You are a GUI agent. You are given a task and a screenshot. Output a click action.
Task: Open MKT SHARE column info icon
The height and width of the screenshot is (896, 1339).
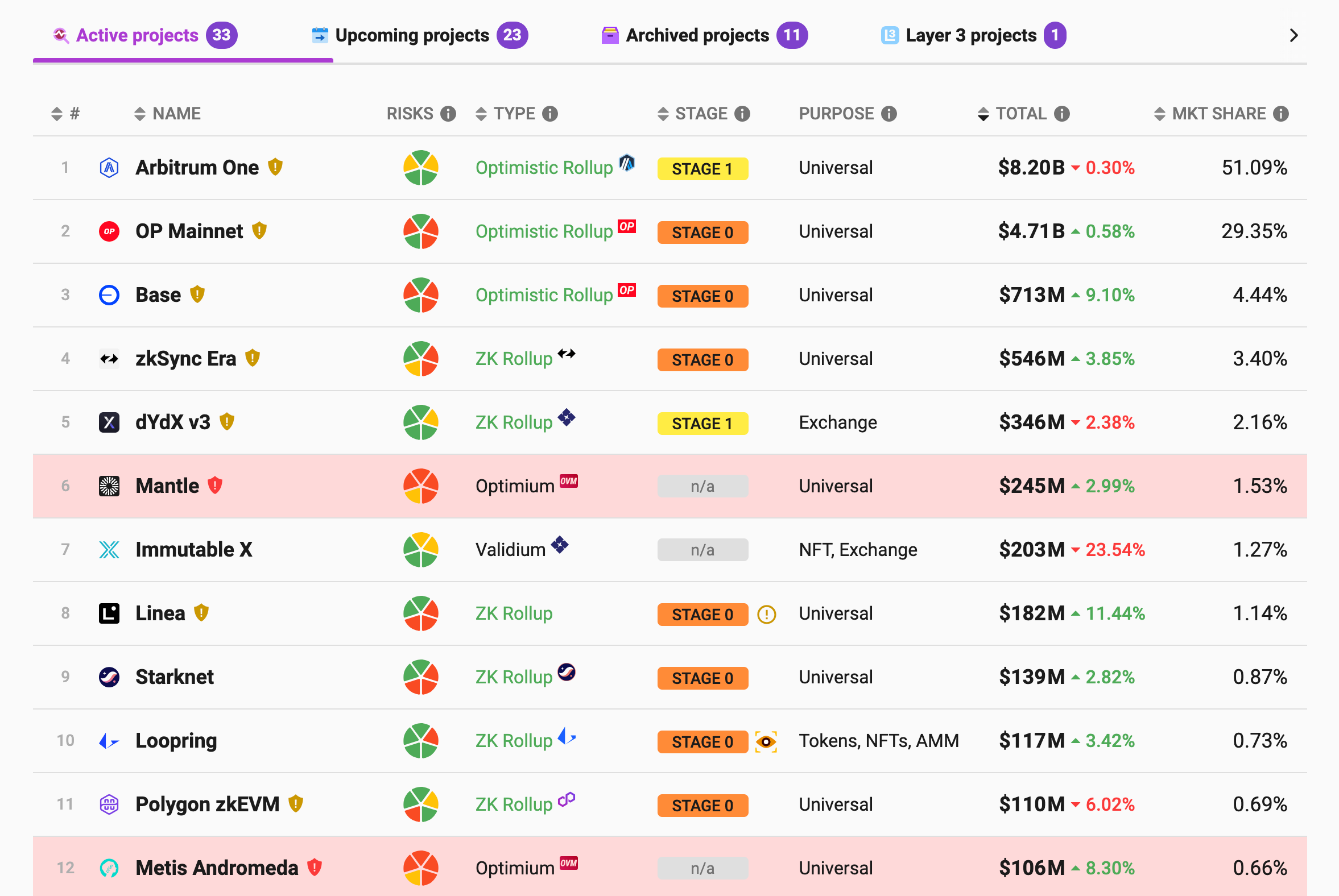1280,114
